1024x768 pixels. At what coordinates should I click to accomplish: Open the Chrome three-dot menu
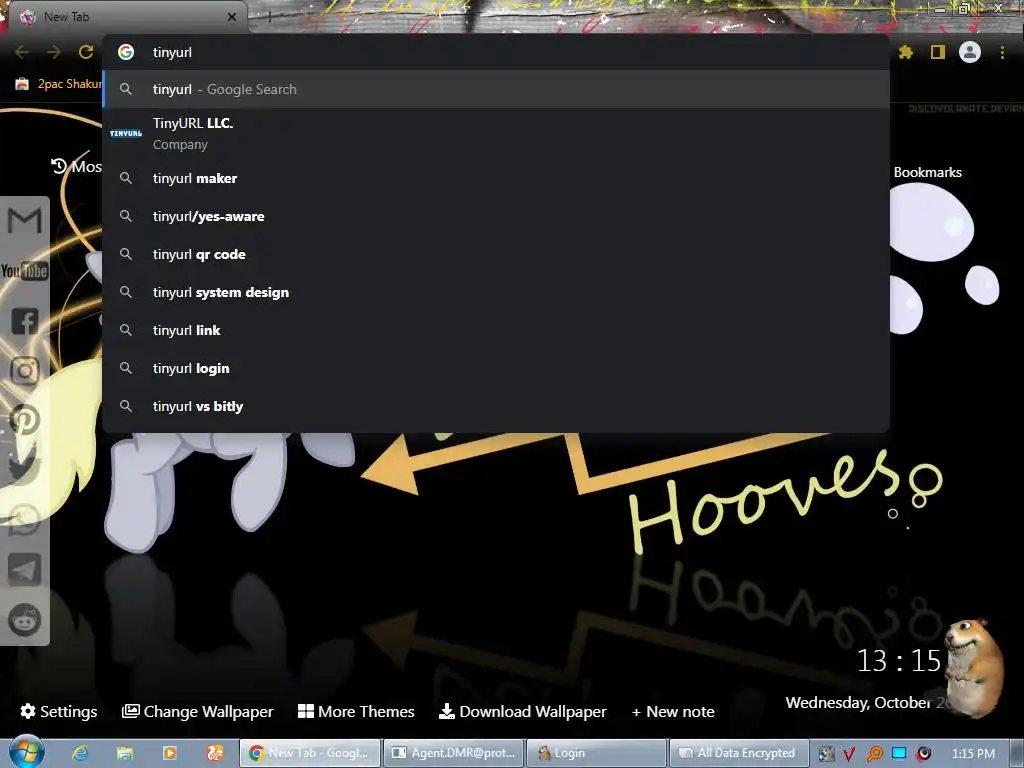pos(1002,52)
